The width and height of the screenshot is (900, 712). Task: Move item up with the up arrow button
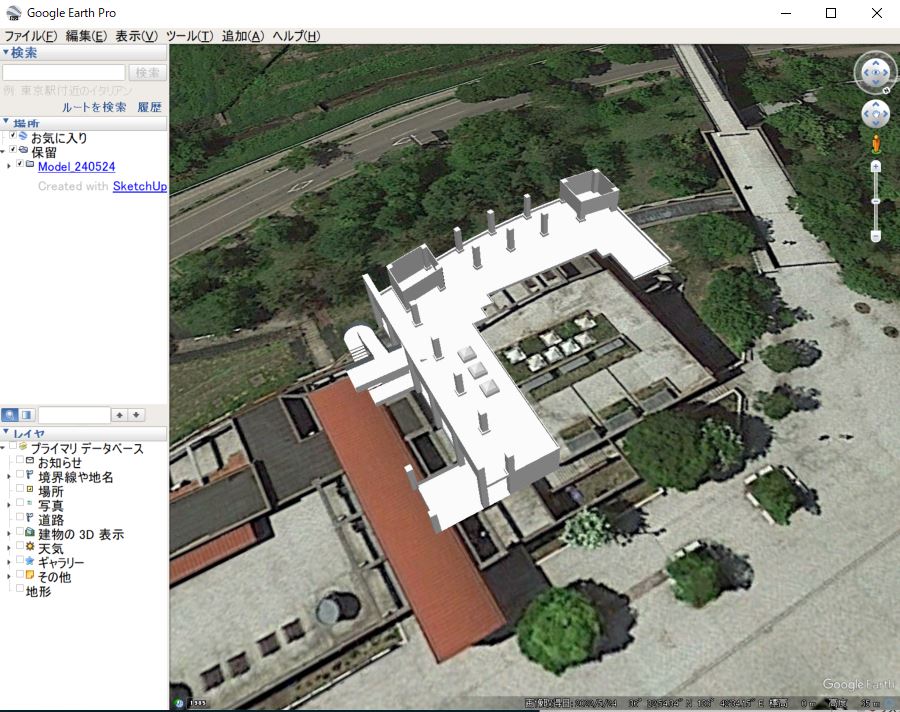pos(119,415)
